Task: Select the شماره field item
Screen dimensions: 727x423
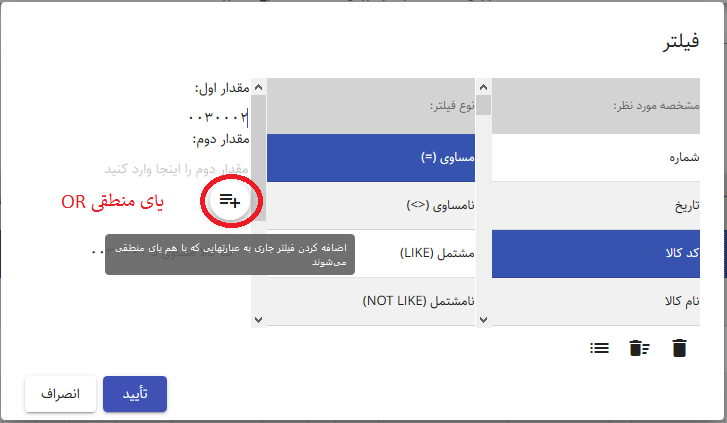Action: [596, 158]
